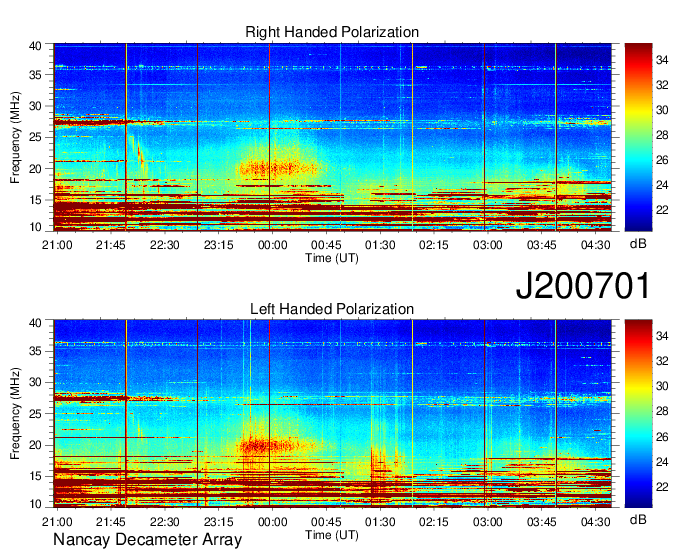This screenshot has height=552, width=680.
Task: Click the "30" frequency tick of Left Handed plot
Action: point(35,383)
